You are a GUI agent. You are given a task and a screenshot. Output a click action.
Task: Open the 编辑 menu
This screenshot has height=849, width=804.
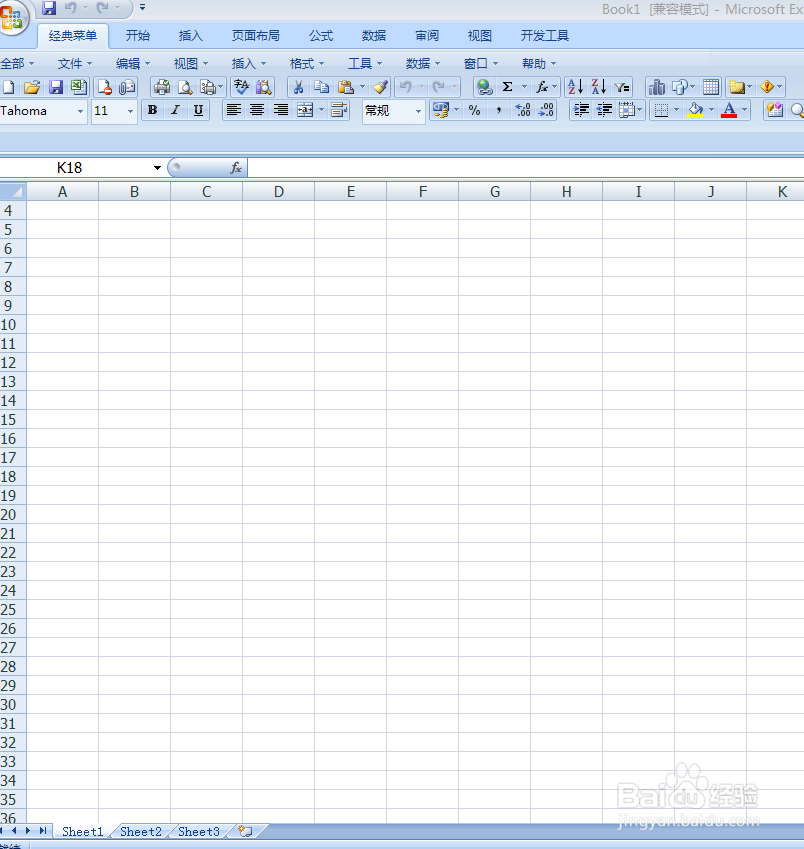pyautogui.click(x=133, y=64)
